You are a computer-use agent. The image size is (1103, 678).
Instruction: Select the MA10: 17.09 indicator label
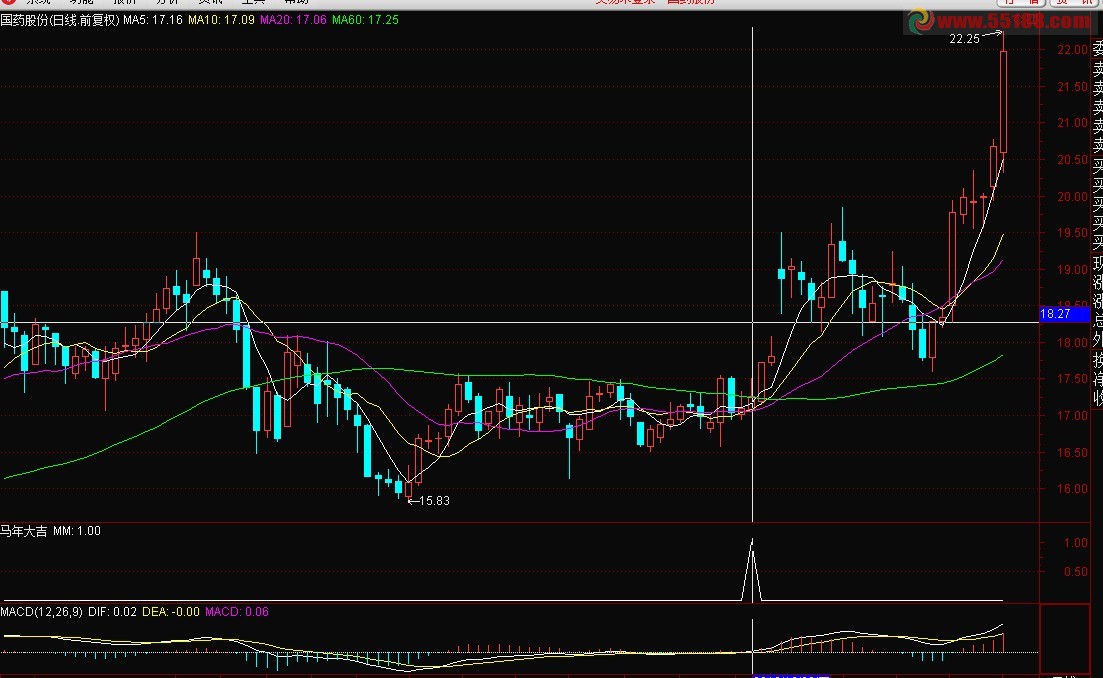pyautogui.click(x=222, y=20)
